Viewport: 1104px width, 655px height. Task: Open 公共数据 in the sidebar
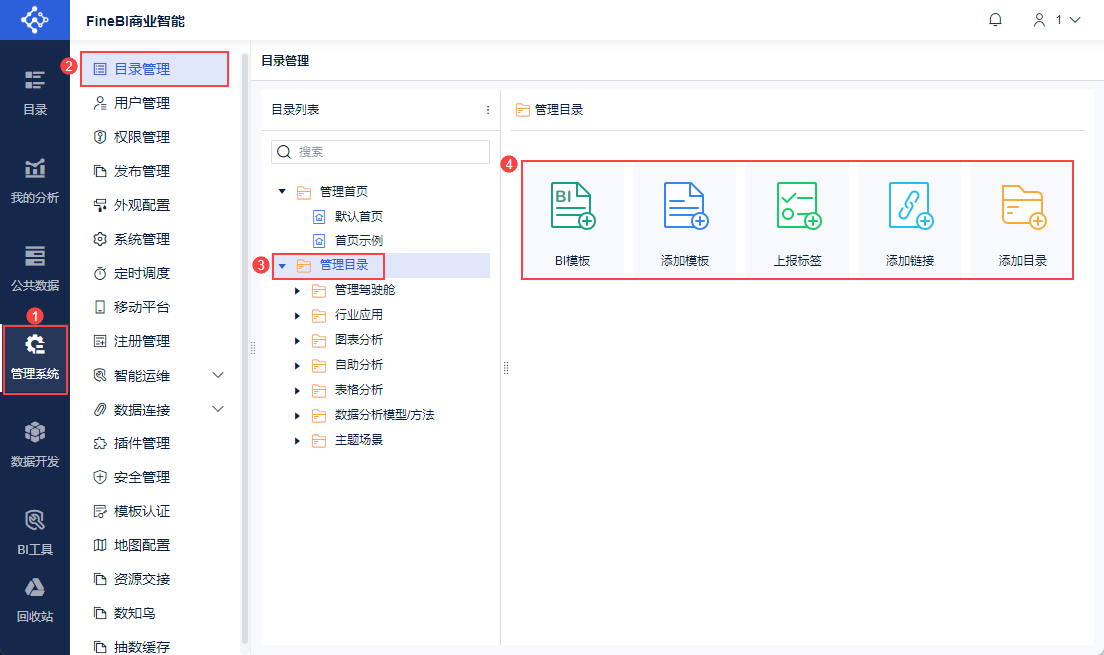34,268
